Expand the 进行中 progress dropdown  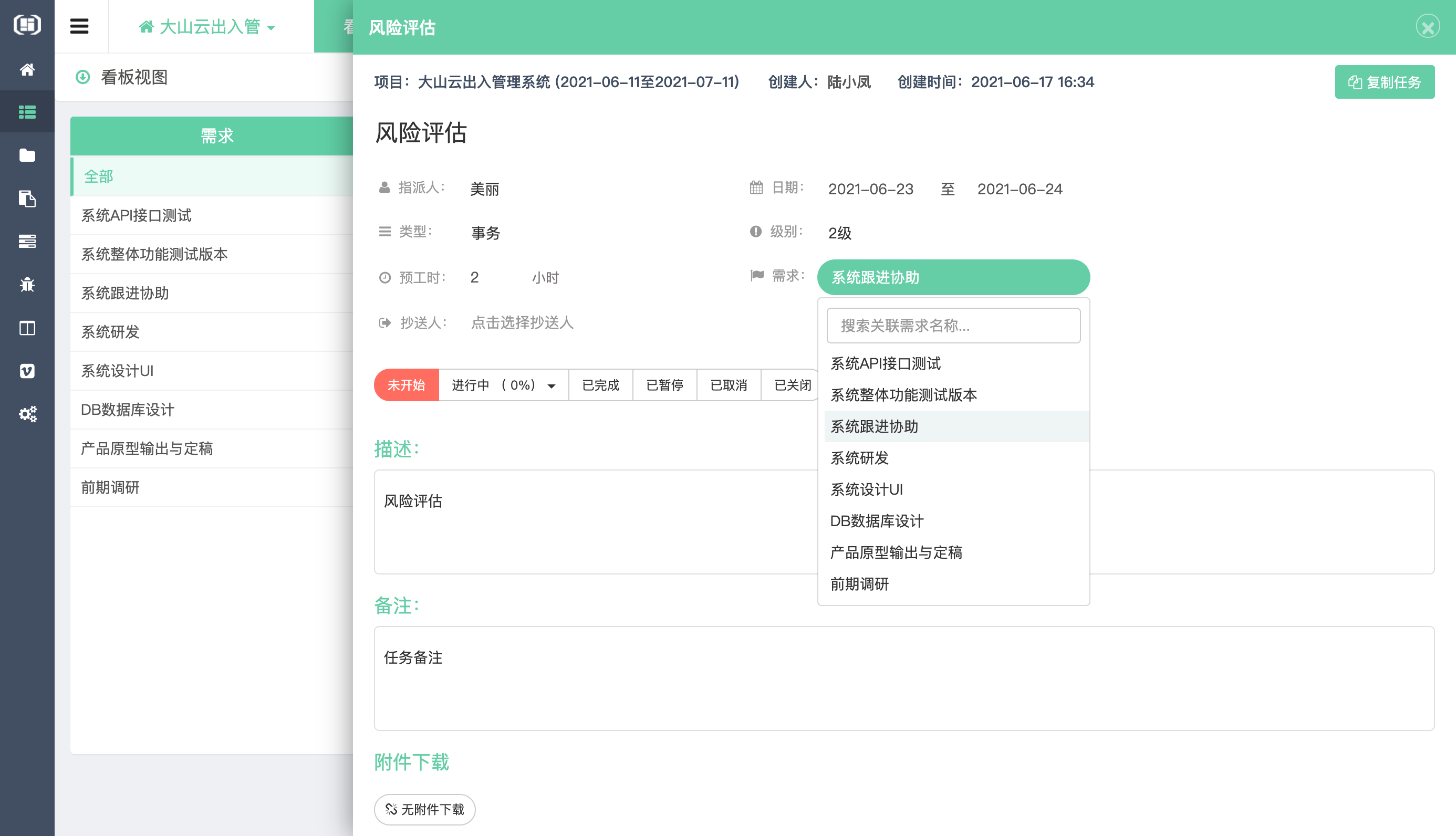(x=551, y=386)
